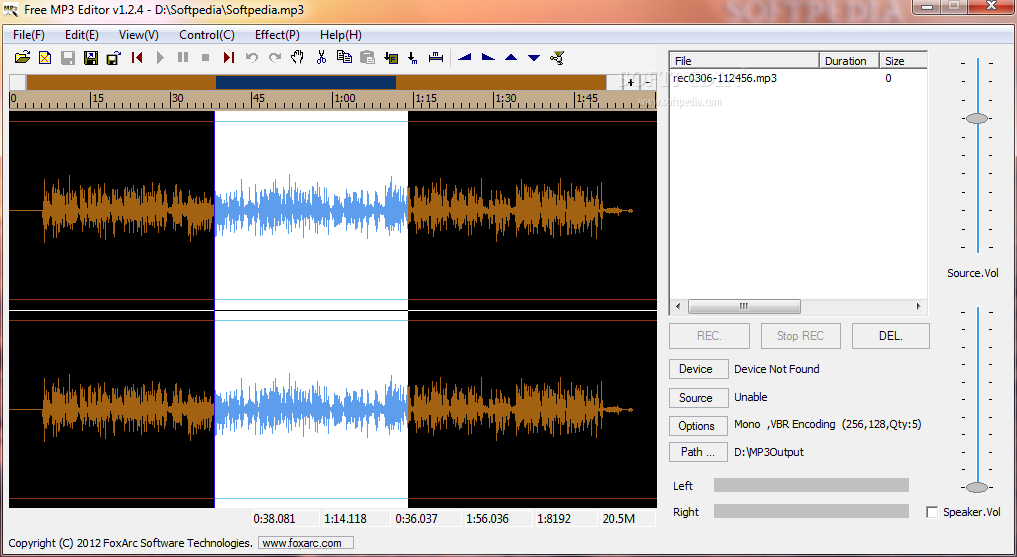The image size is (1017, 557).
Task: Open recording Options
Action: pyautogui.click(x=698, y=426)
